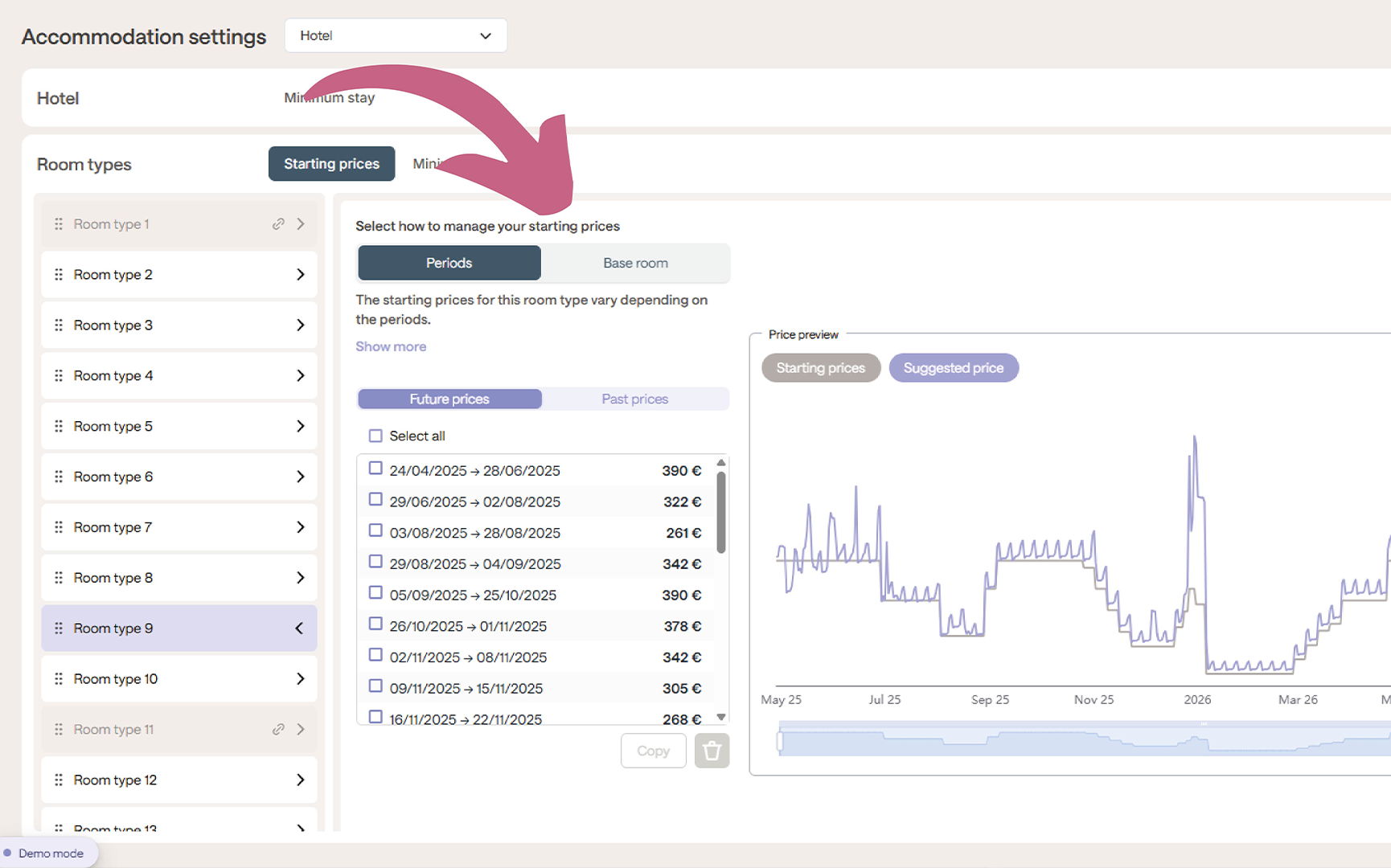Click the chart range slider left handle
Image resolution: width=1391 pixels, height=868 pixels.
point(779,741)
